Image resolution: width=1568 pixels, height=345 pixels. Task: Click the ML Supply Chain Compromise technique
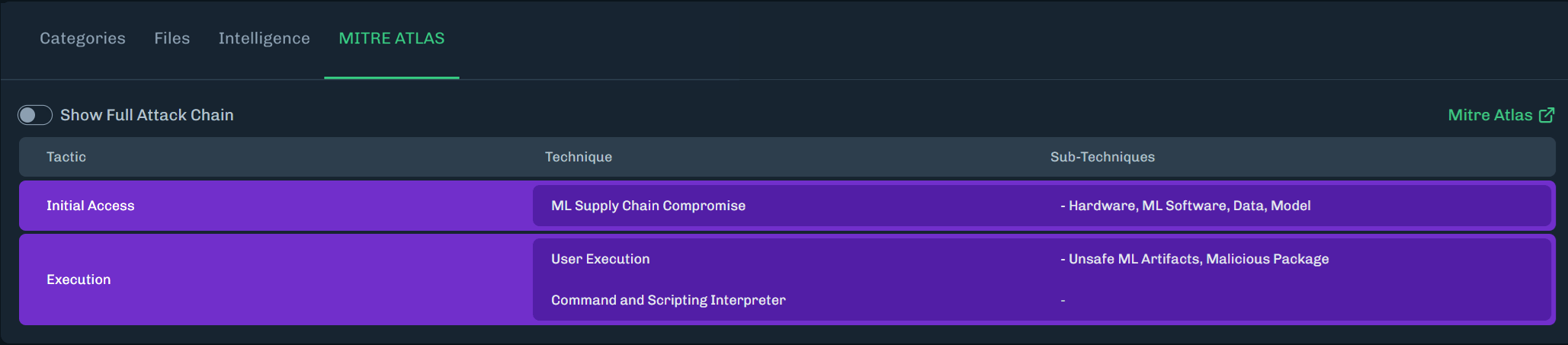[x=649, y=206]
